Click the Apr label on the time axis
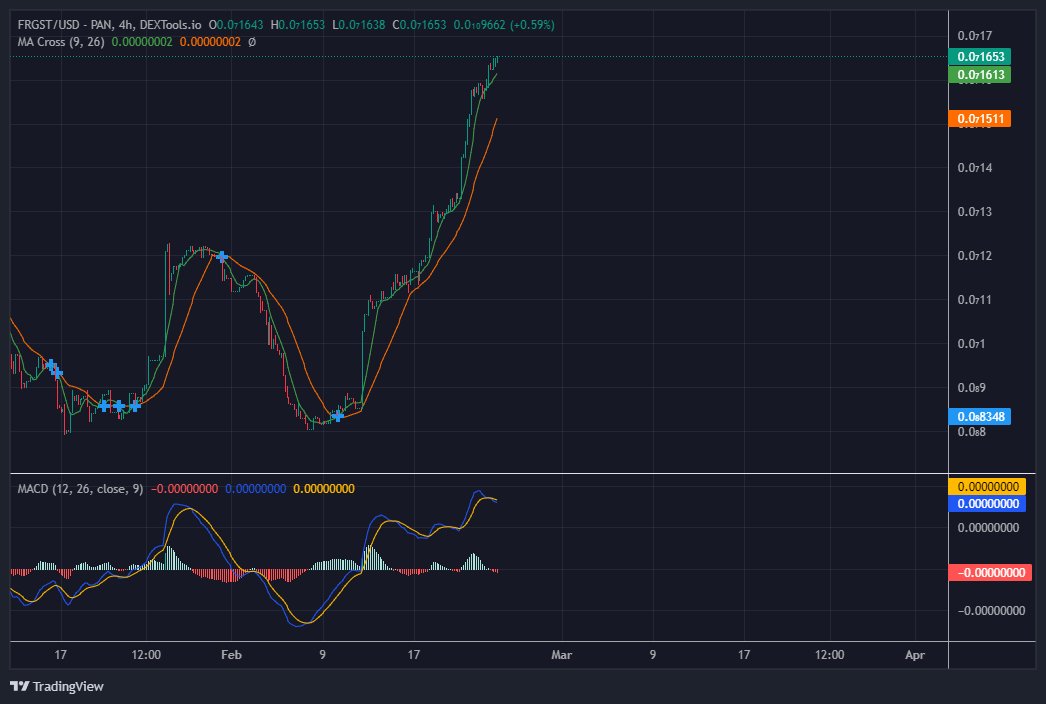Viewport: 1046px width, 704px height. click(915, 655)
